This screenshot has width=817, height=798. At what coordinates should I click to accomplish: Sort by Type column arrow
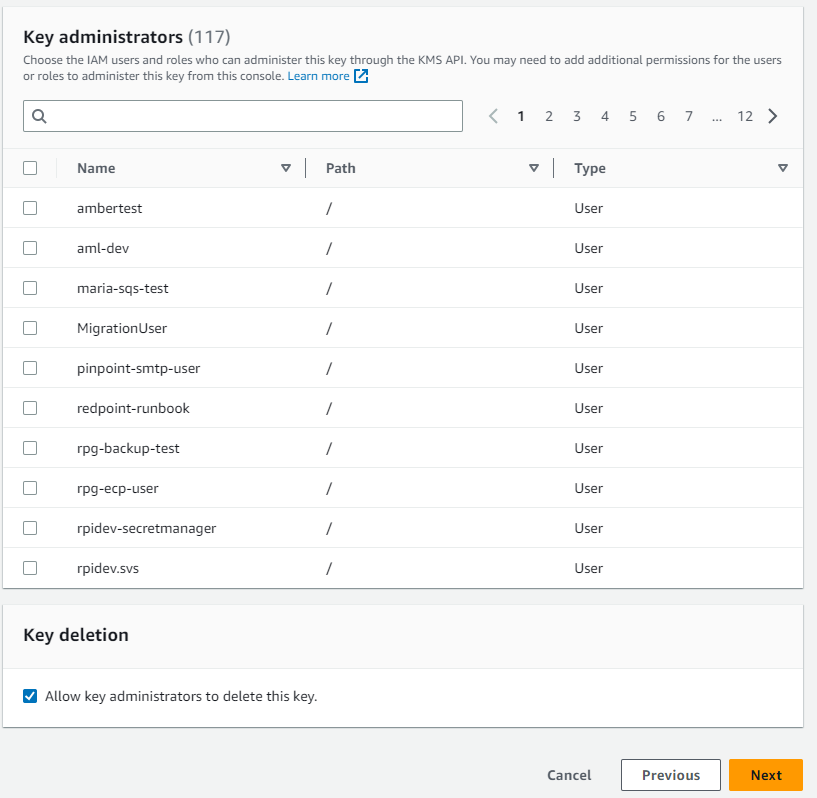783,168
